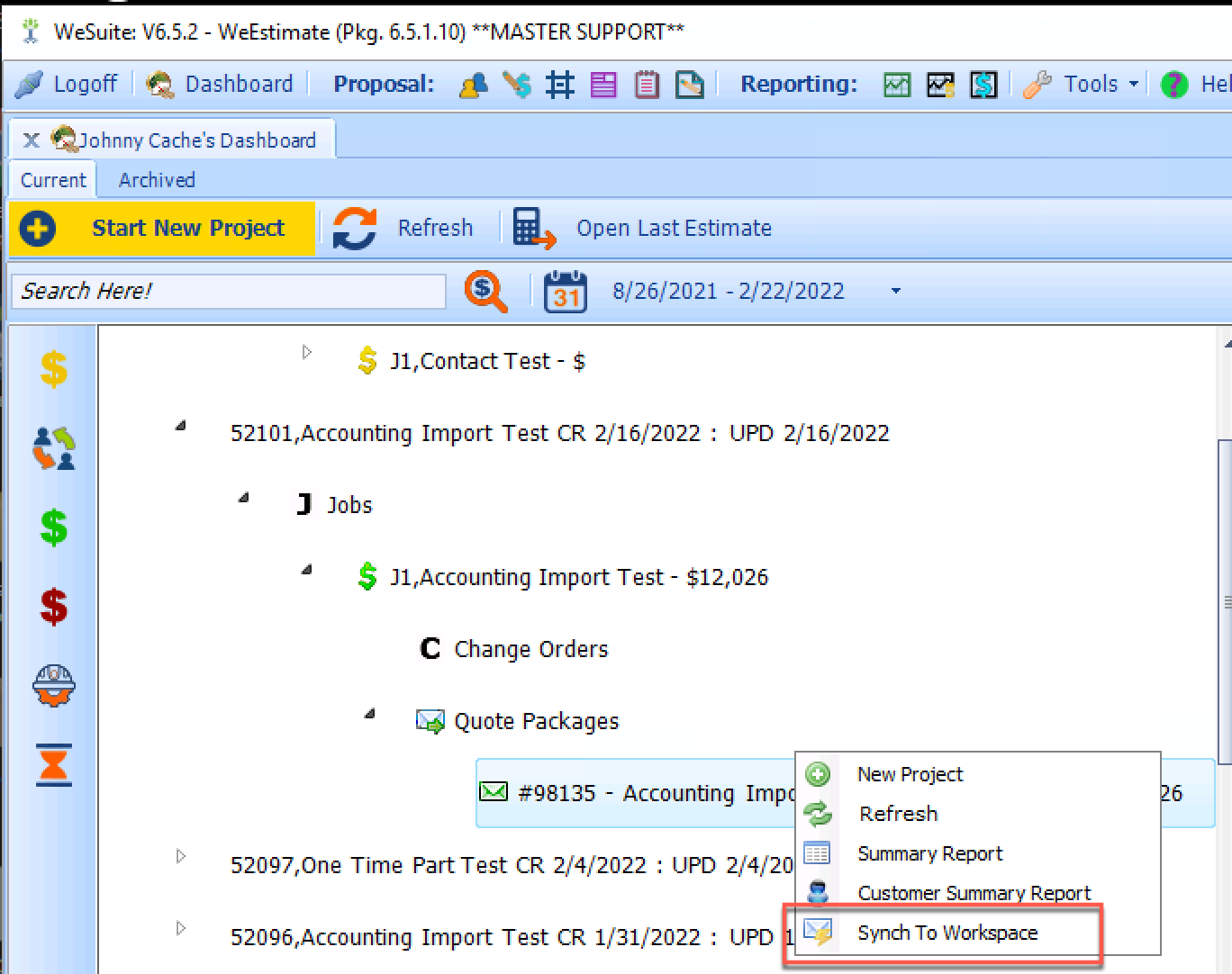
Task: Click the date range 8/26/2021 - 2/22/2022 text
Action: click(x=729, y=291)
